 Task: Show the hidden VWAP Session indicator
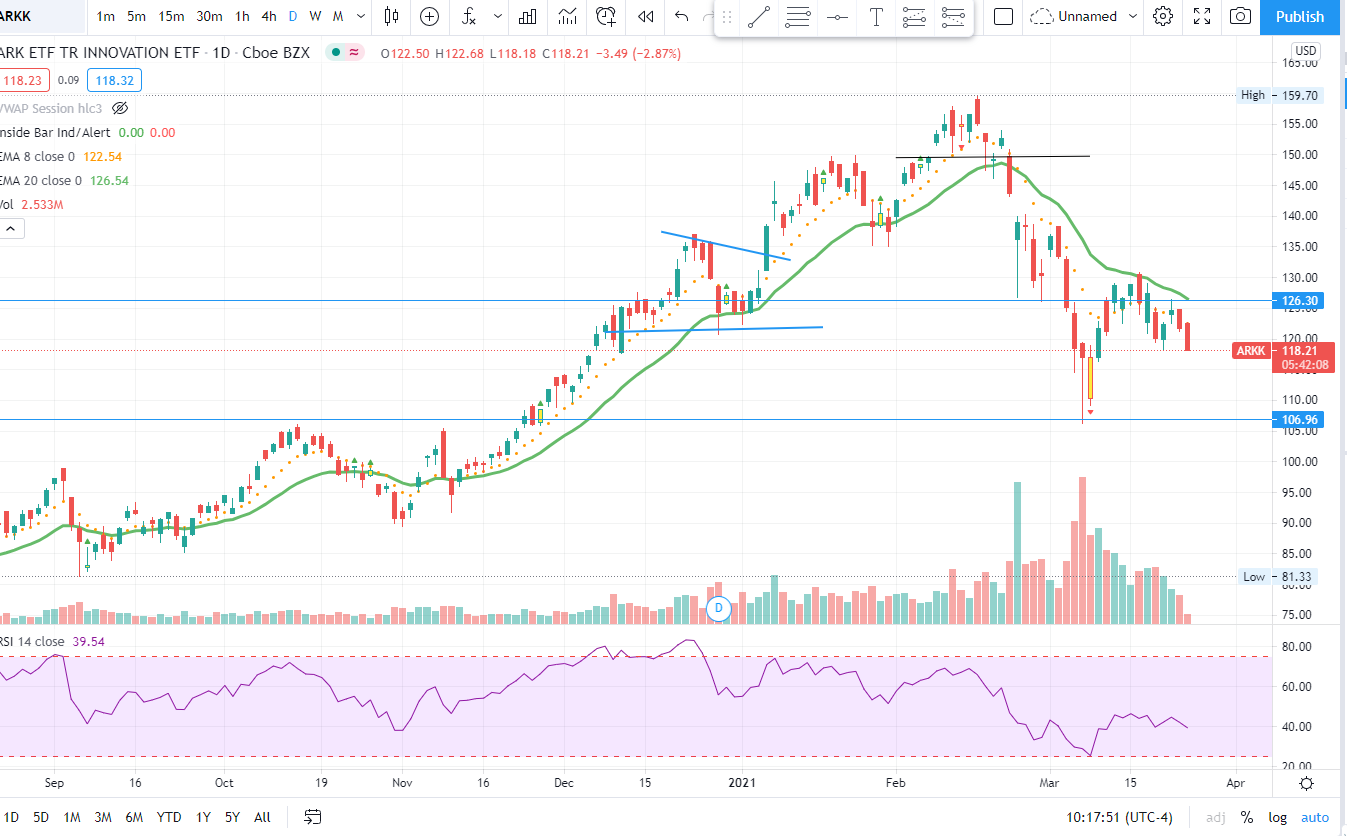120,107
